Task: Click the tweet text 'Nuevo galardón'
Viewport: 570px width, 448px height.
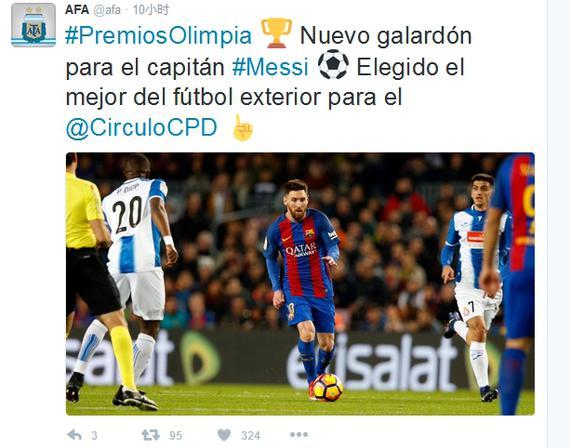Action: pos(386,36)
